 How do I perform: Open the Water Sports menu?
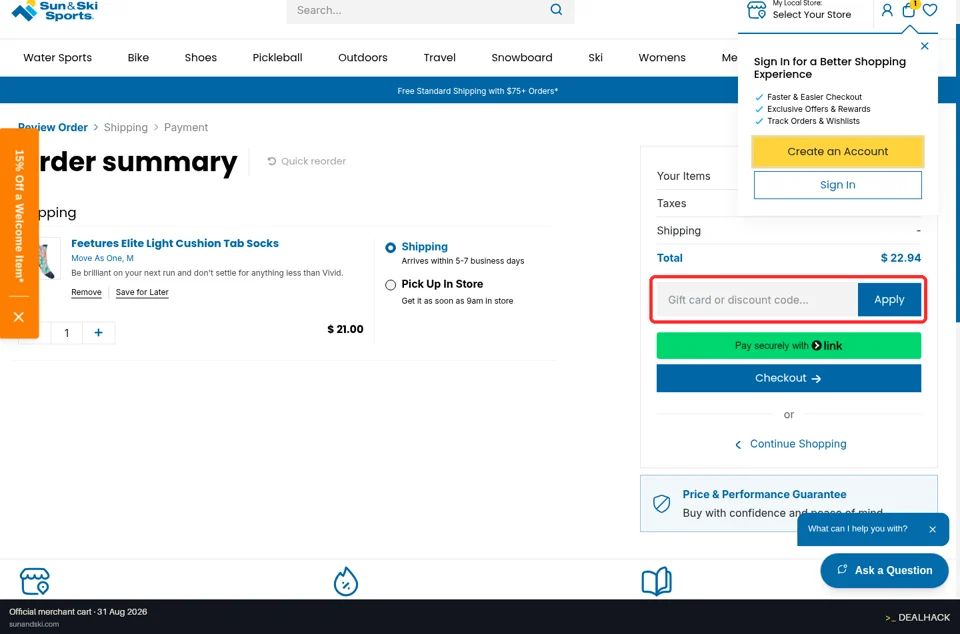point(58,58)
